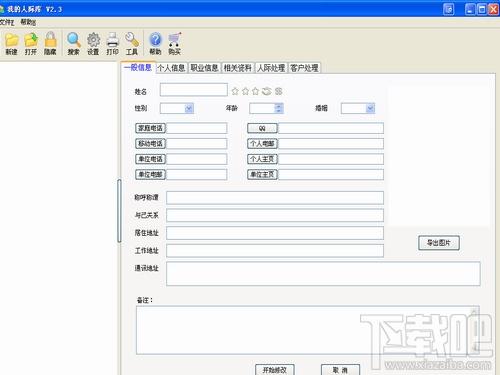The height and width of the screenshot is (375, 500).
Task: Open the 工具 (Tools) icon
Action: click(132, 44)
